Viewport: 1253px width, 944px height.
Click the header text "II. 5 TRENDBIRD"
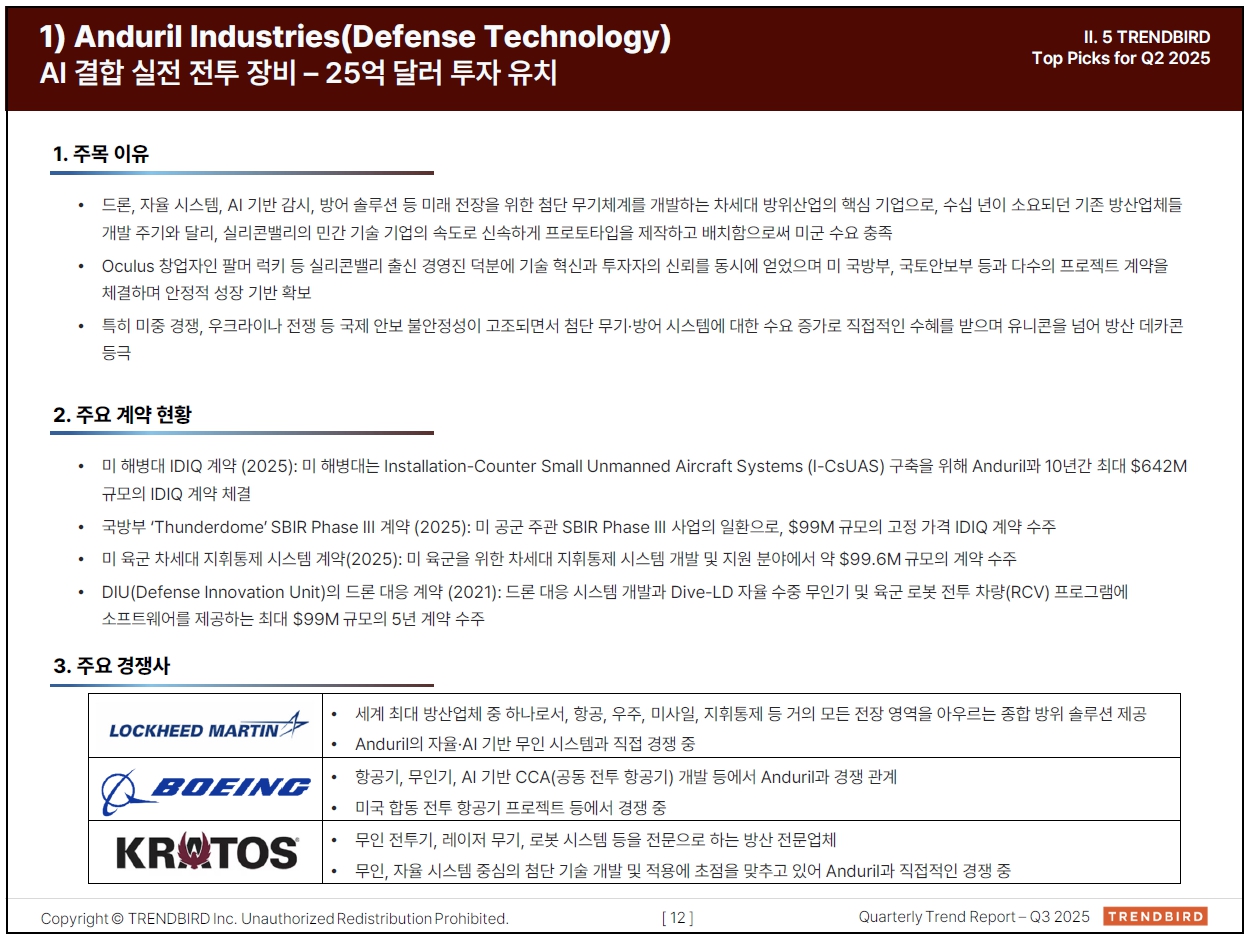tap(1147, 37)
